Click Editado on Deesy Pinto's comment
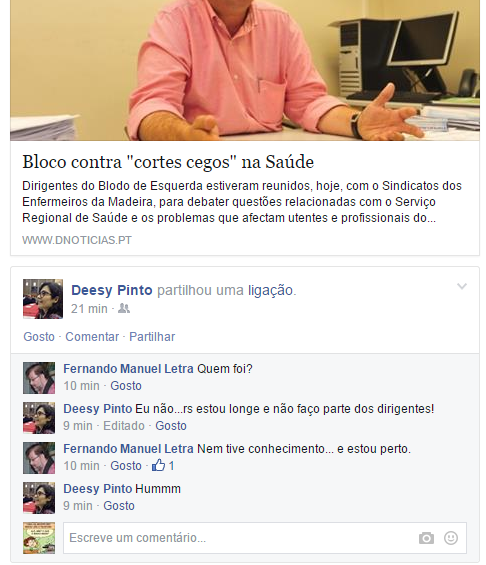 124,426
